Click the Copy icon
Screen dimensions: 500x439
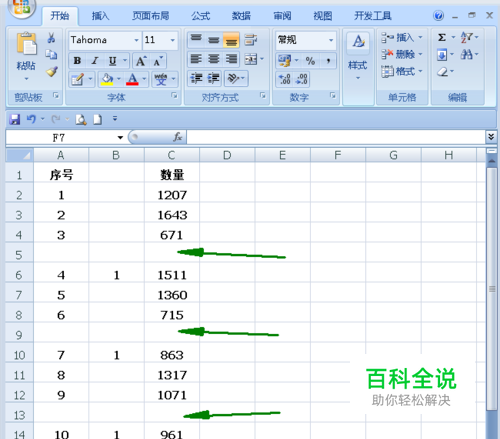(51, 54)
